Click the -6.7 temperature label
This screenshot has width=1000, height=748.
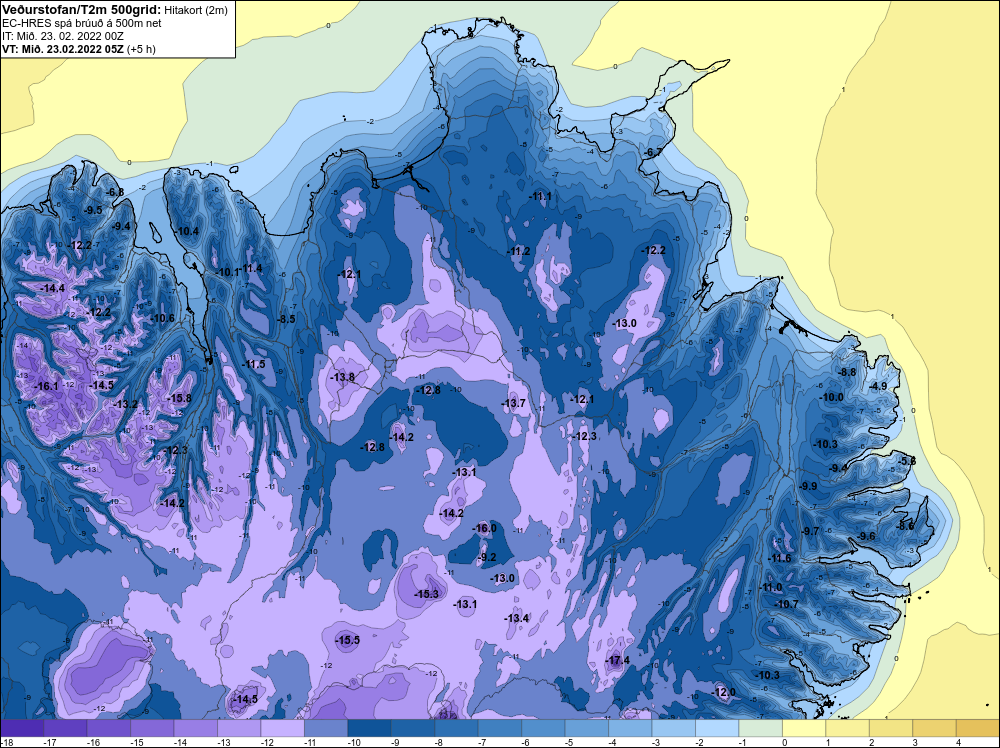coord(652,152)
